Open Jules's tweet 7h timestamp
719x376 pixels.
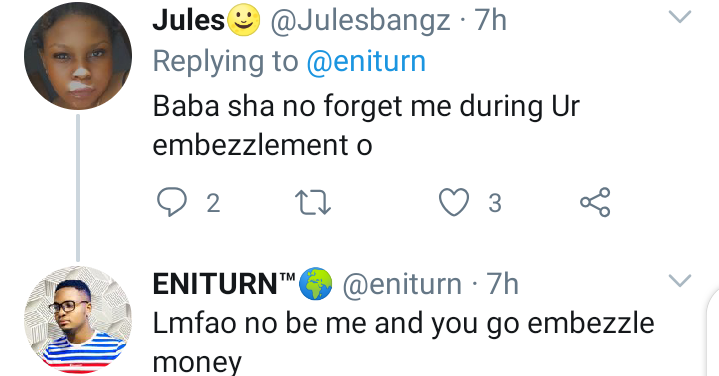[491, 21]
